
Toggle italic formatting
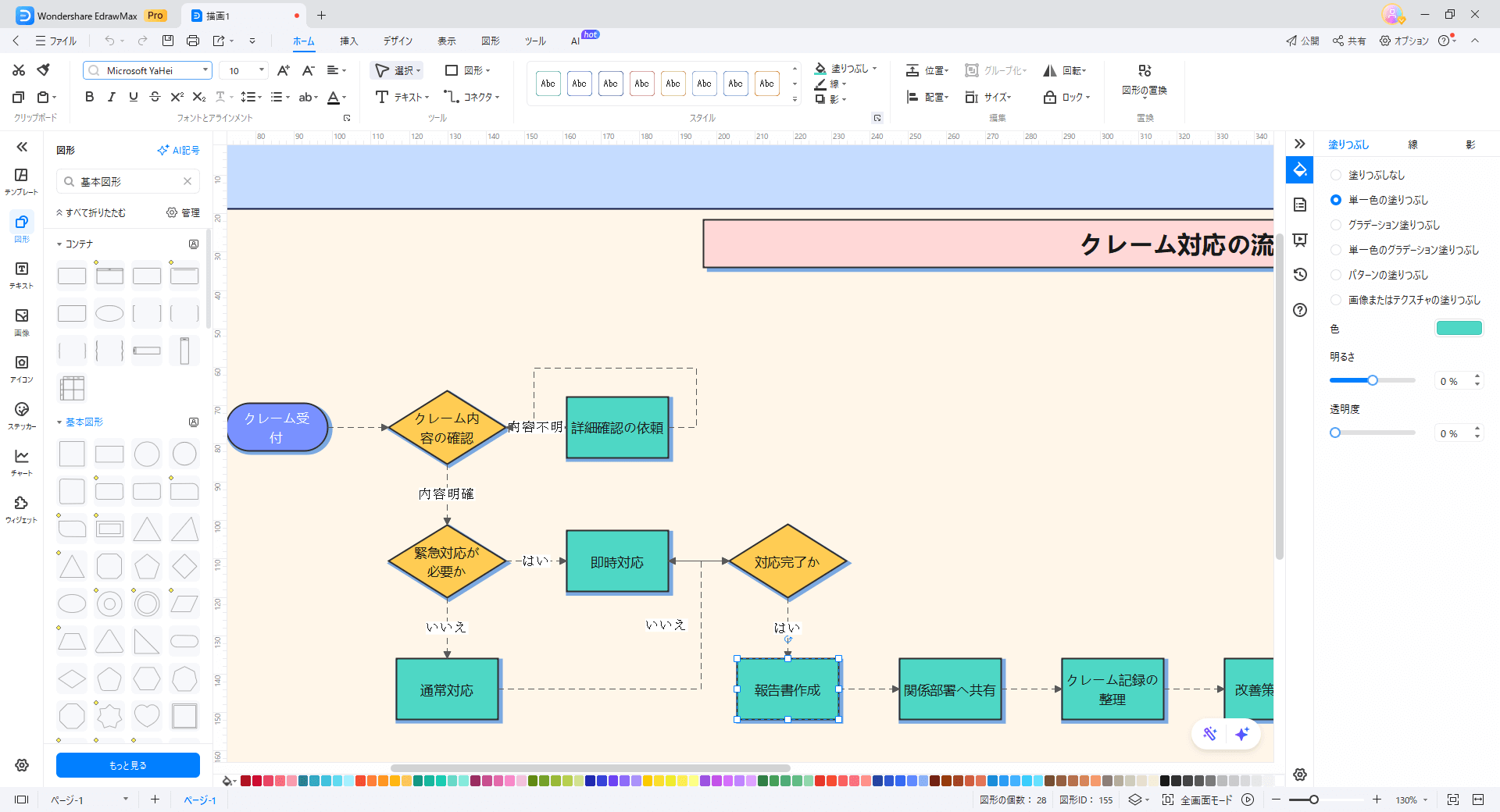[x=111, y=97]
